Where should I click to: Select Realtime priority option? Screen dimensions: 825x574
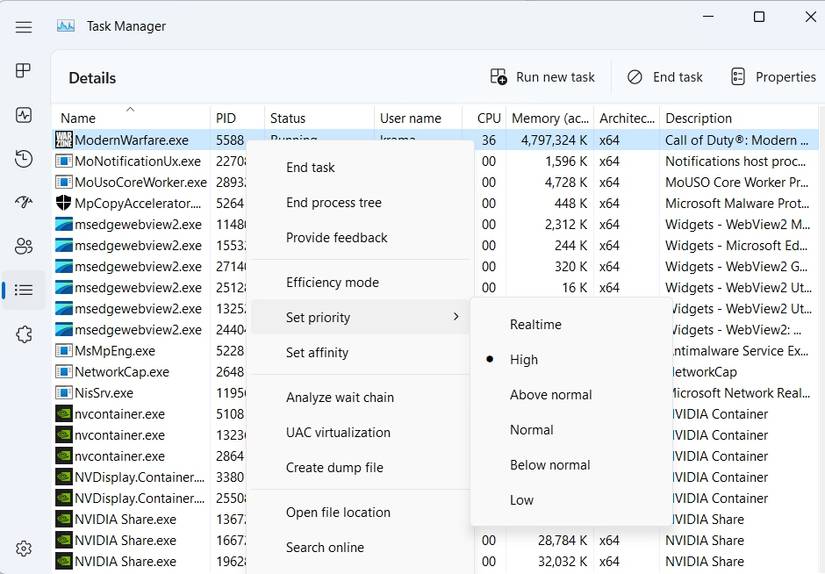[x=535, y=324]
